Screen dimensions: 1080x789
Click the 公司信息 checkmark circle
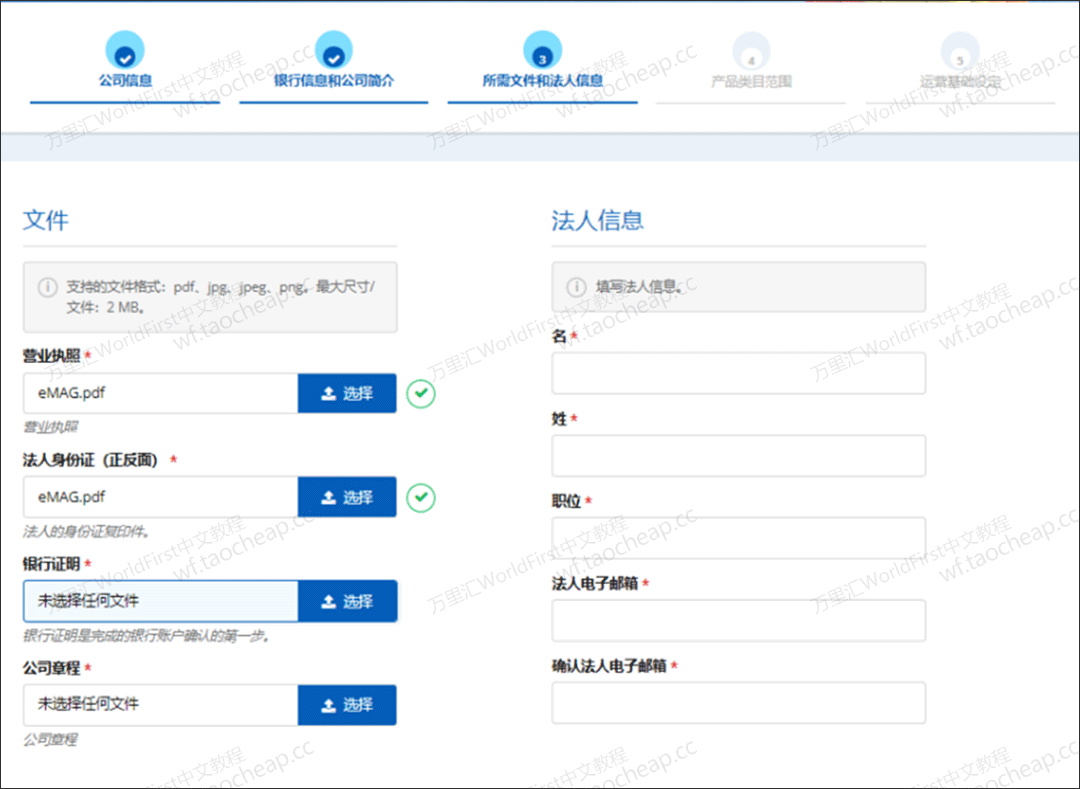pyautogui.click(x=125, y=50)
